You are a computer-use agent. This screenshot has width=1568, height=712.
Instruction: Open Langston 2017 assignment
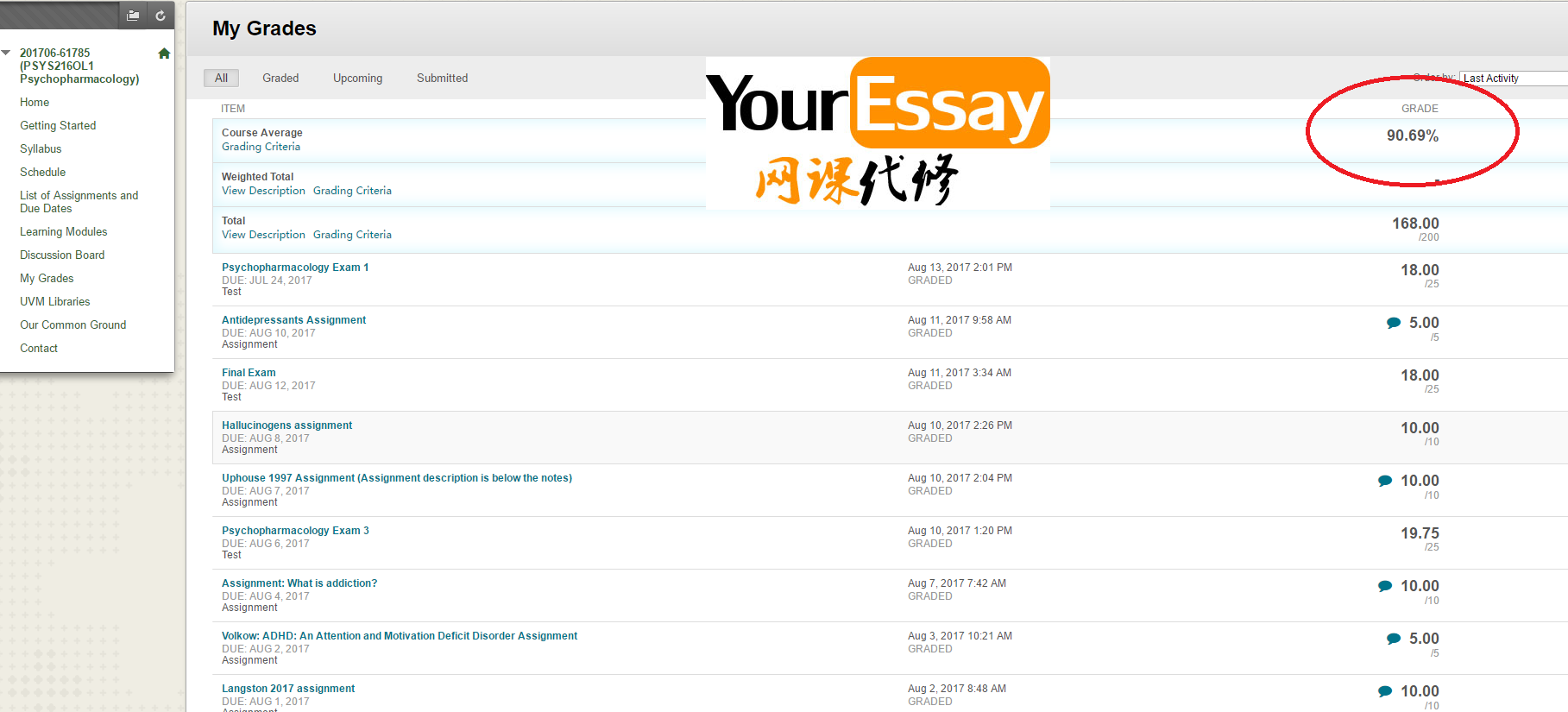click(x=288, y=689)
